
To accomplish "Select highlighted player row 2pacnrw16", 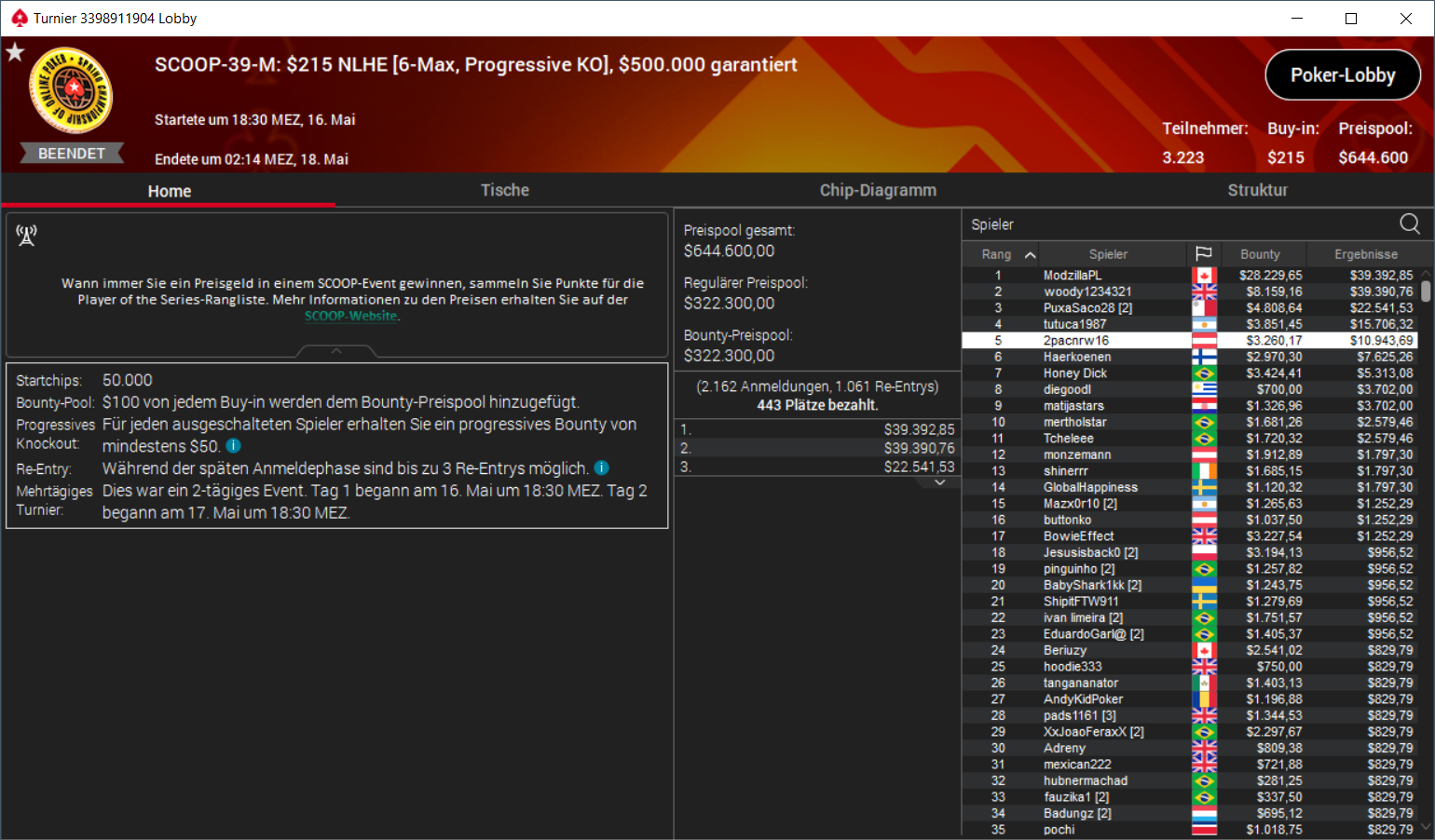I will (x=1190, y=341).
